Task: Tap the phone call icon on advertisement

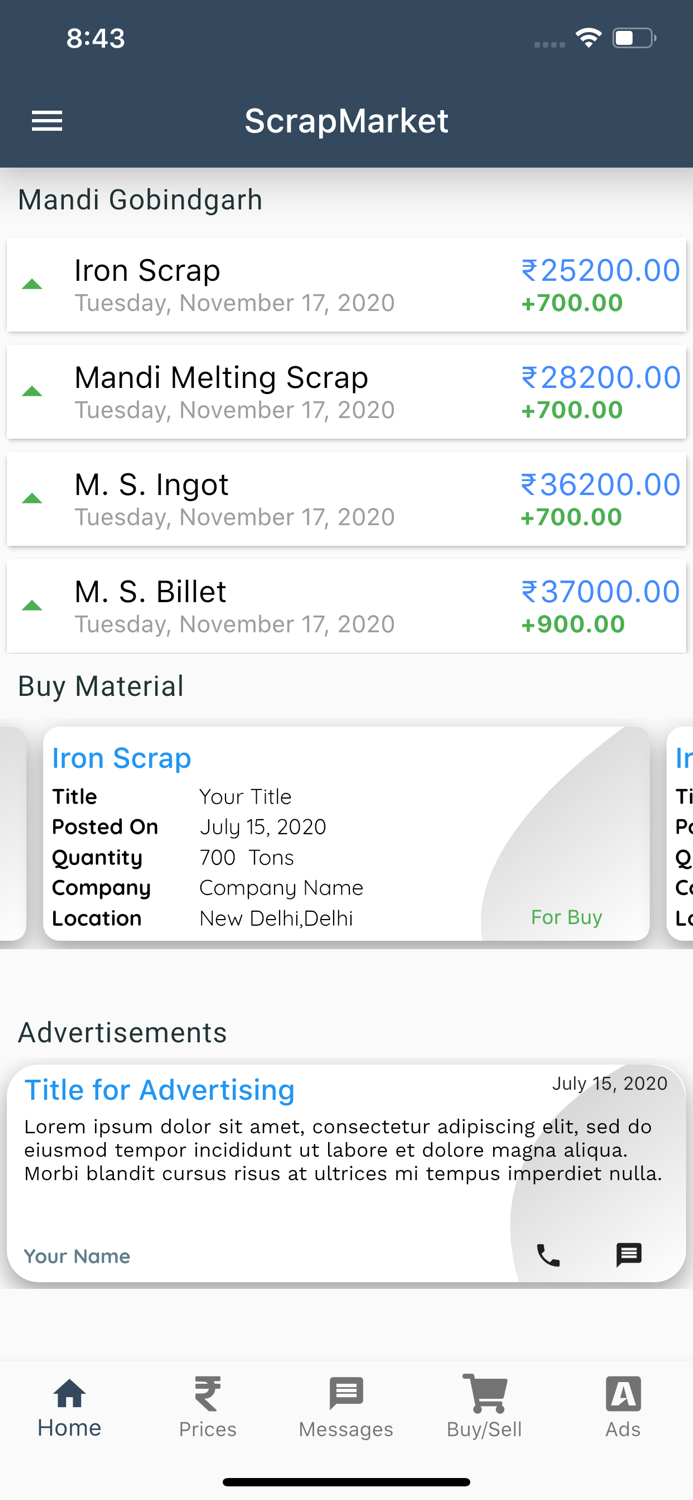Action: coord(548,1256)
